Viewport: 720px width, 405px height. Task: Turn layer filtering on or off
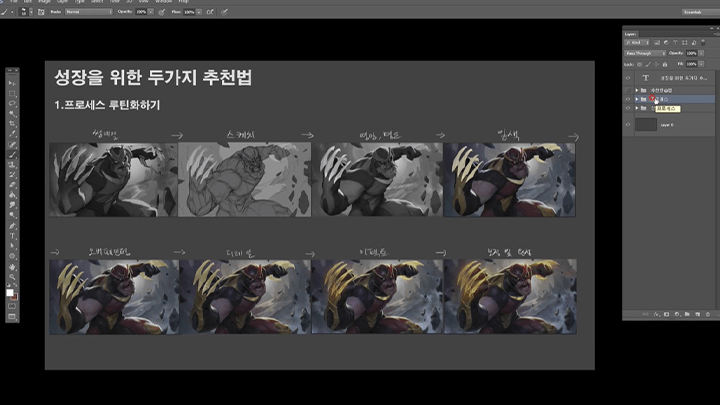703,43
